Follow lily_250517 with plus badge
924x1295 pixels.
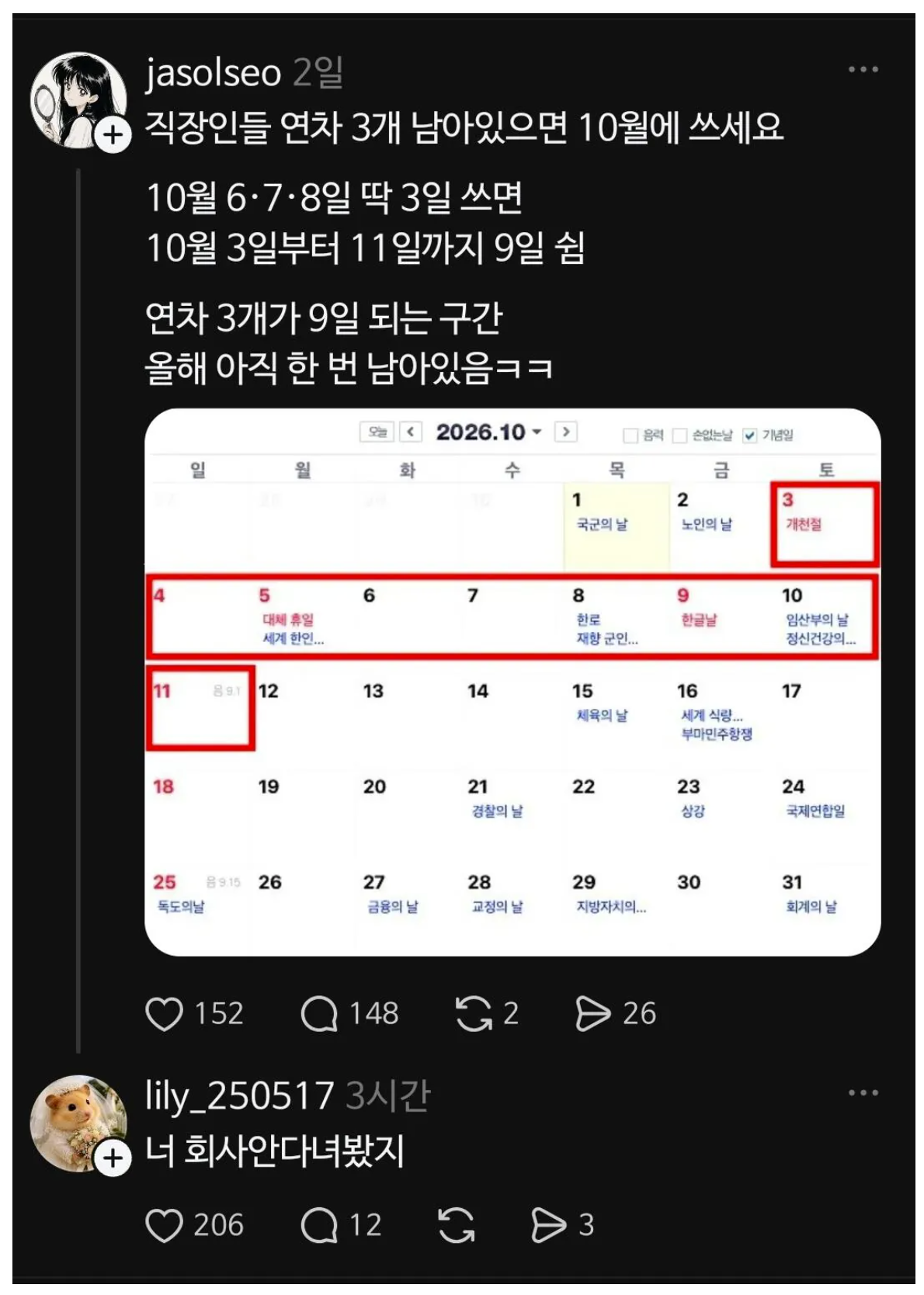(x=113, y=1158)
